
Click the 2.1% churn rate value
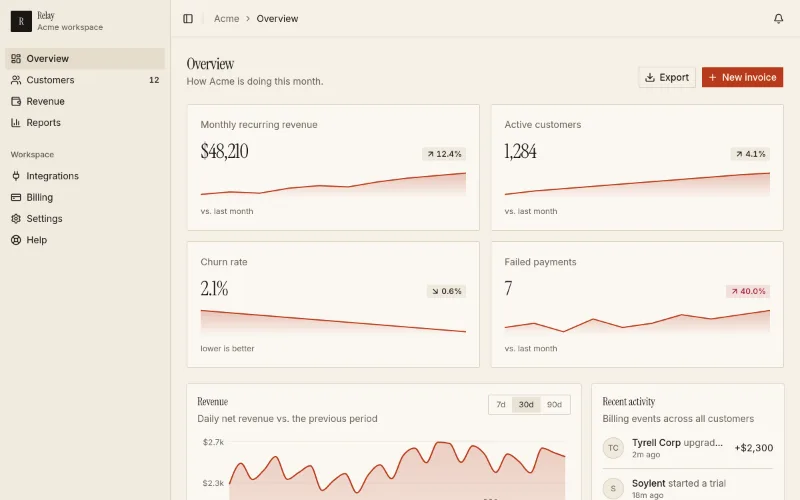tap(214, 288)
